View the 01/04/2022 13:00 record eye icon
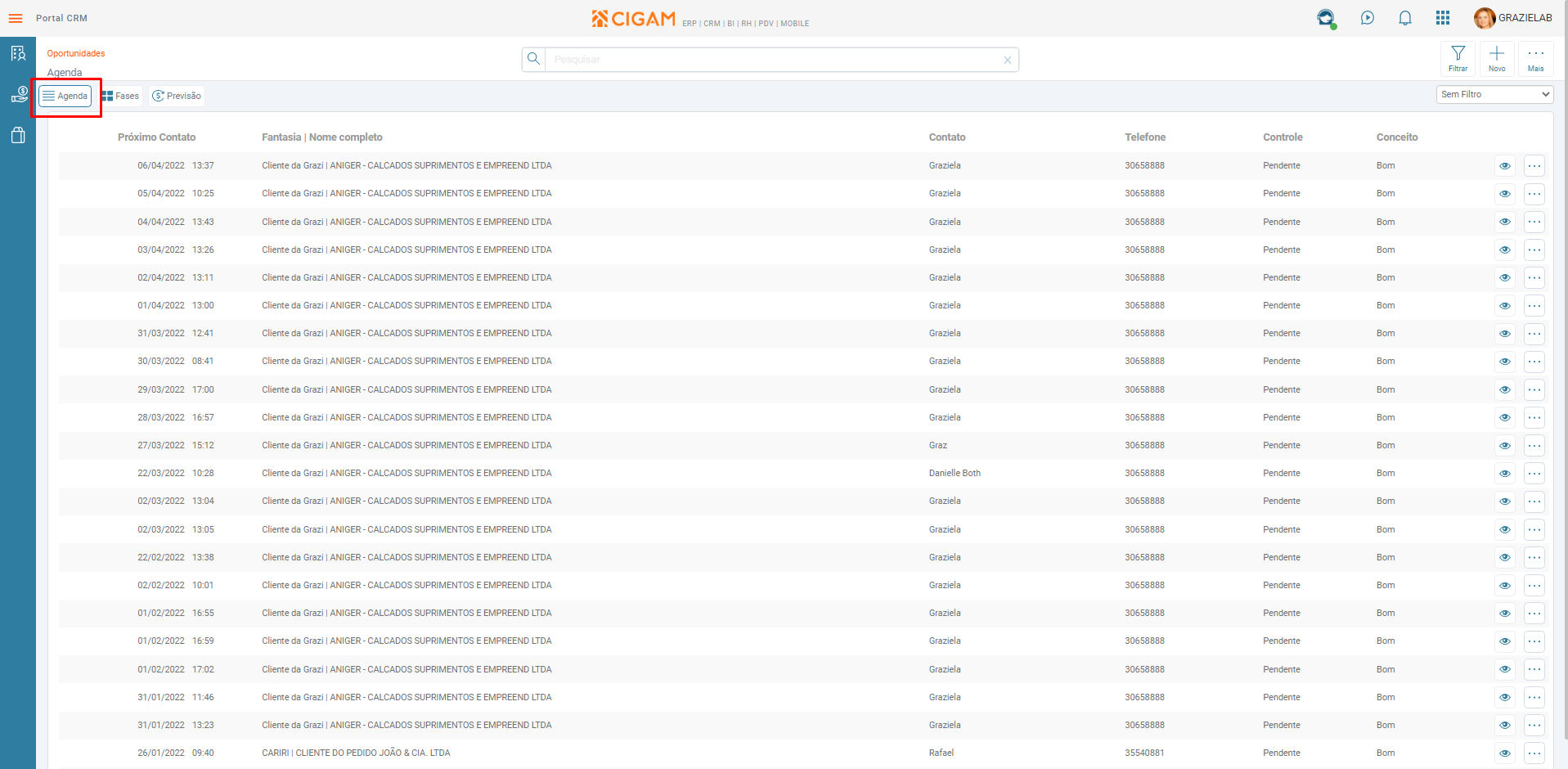Image resolution: width=1568 pixels, height=769 pixels. point(1505,306)
